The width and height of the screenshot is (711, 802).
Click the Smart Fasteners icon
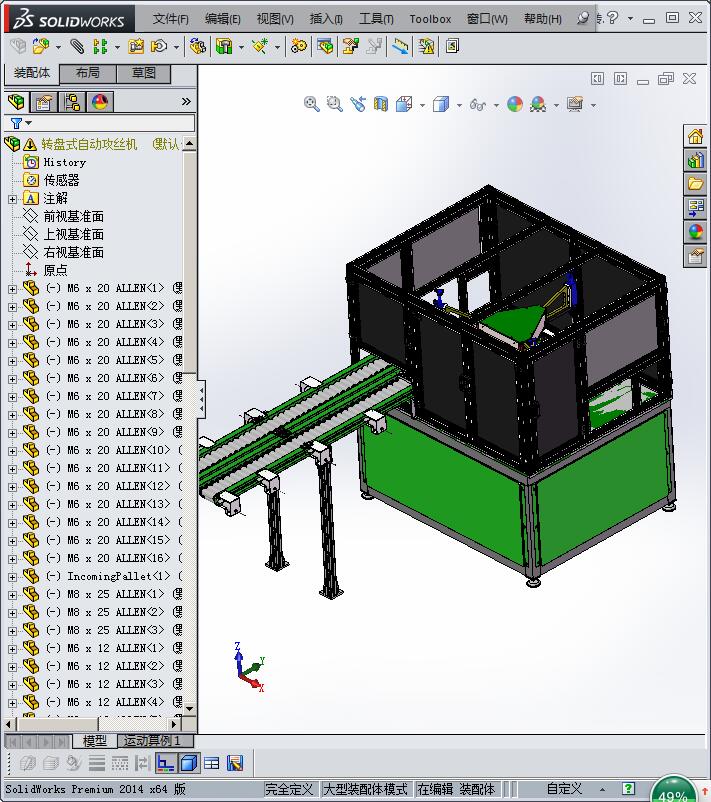(136, 47)
